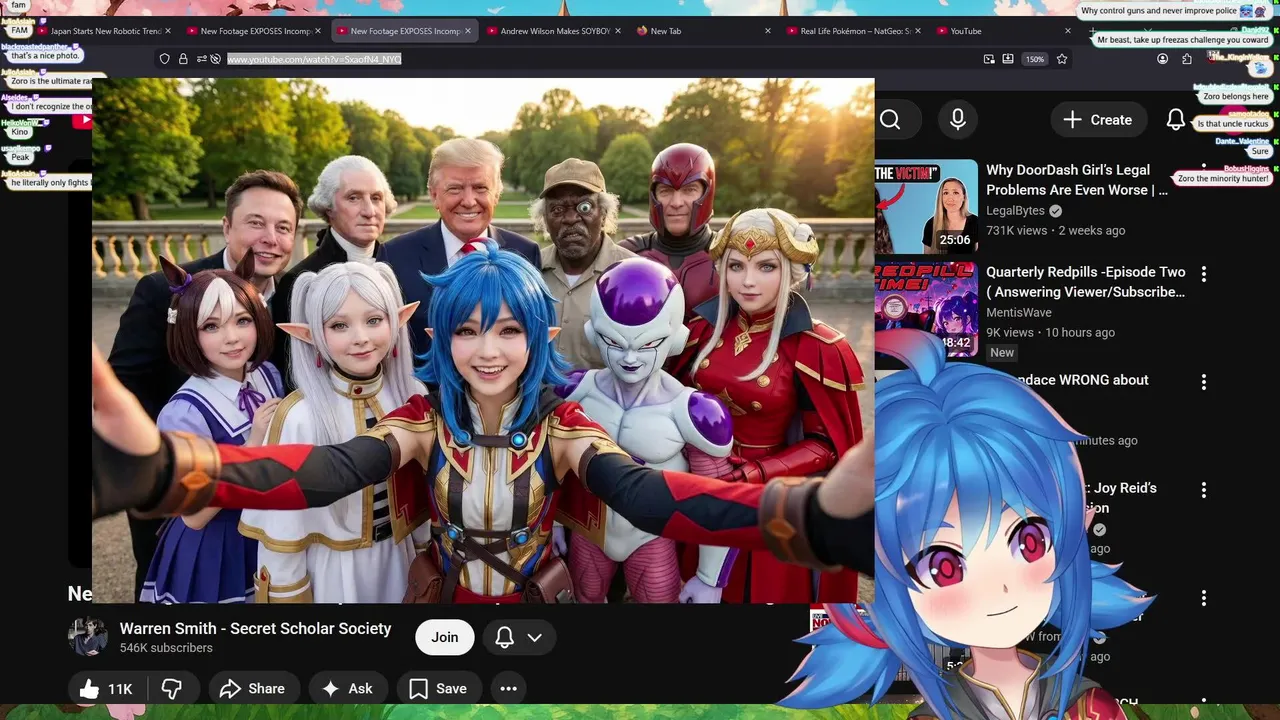
Task: Visit the LegalBytes channel
Action: pos(1015,211)
